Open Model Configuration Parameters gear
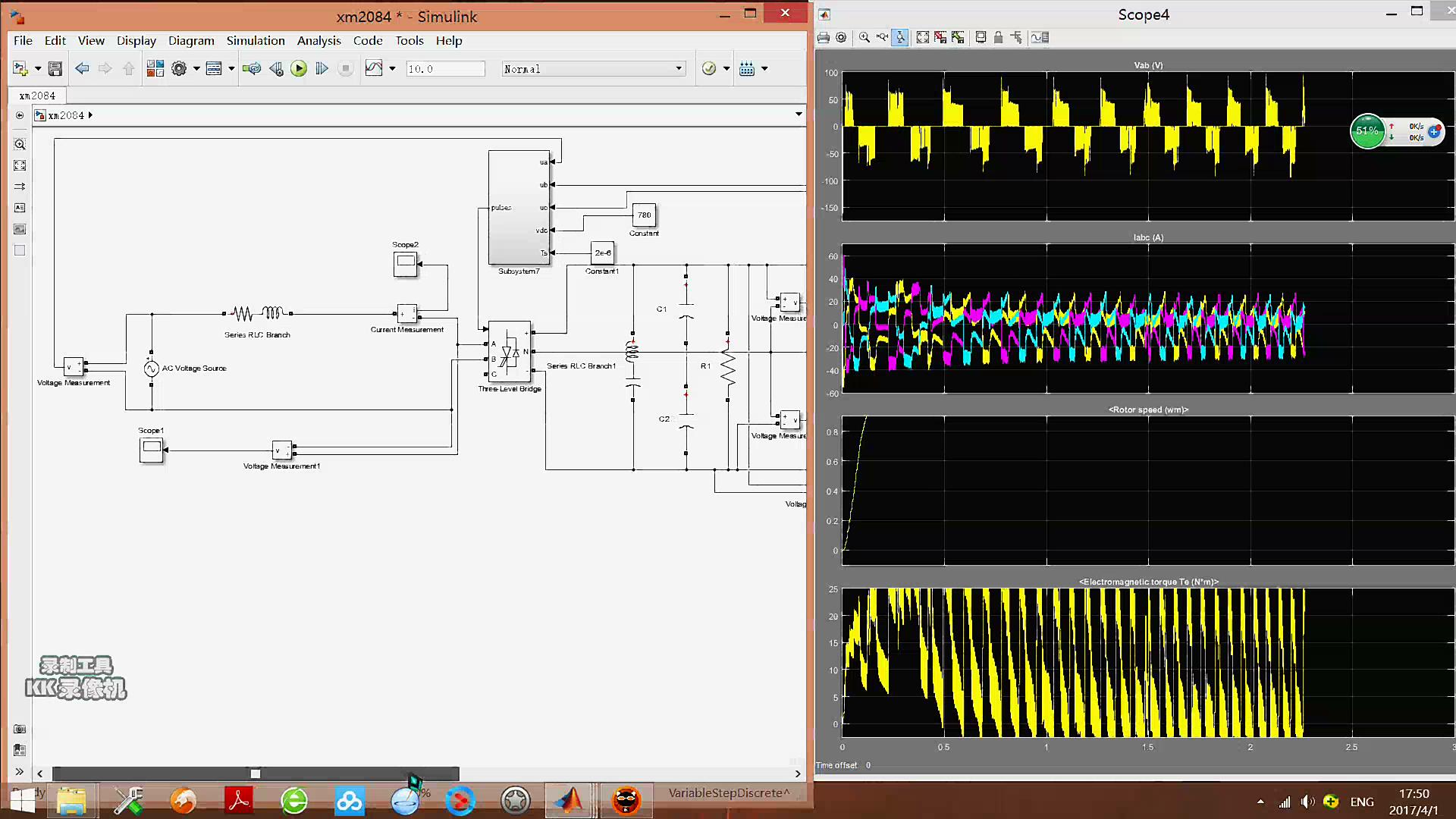The height and width of the screenshot is (819, 1456). pyautogui.click(x=179, y=69)
